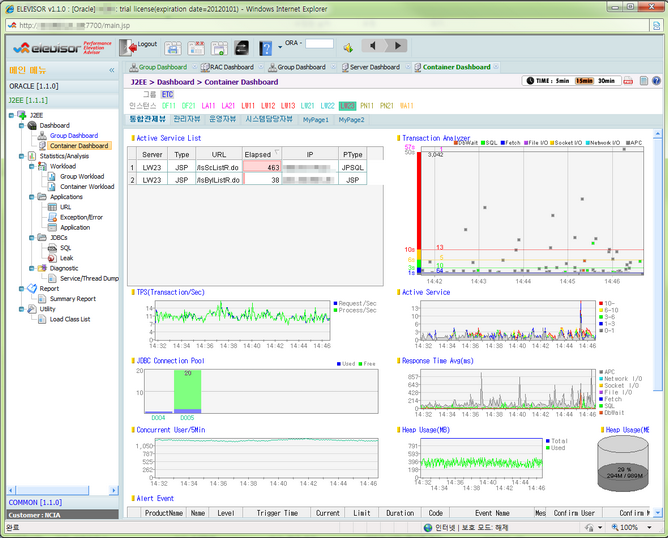Click the Statistics/Analysis chart icon

click(32, 156)
